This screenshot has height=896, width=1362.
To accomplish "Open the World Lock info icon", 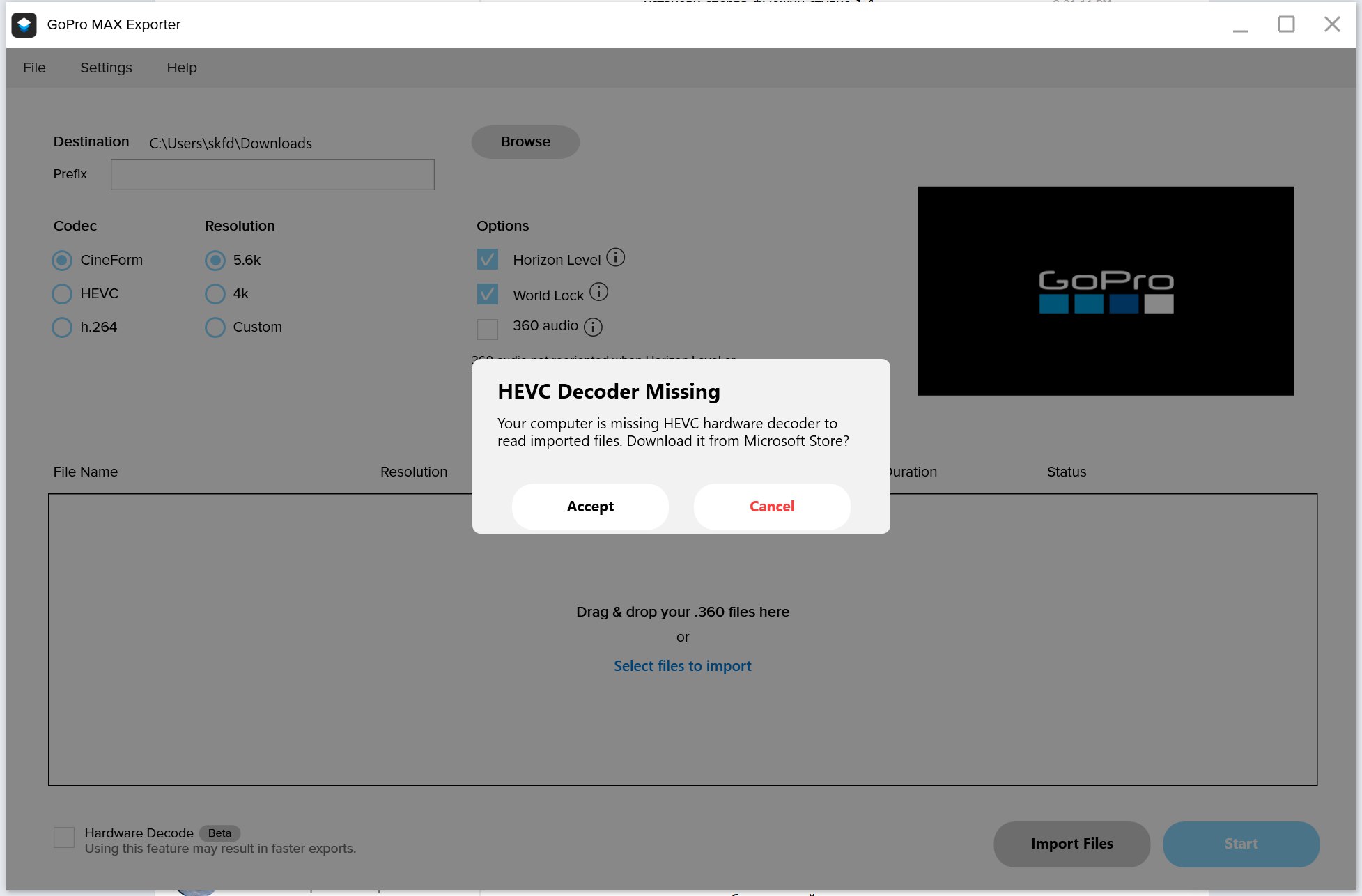I will (598, 292).
